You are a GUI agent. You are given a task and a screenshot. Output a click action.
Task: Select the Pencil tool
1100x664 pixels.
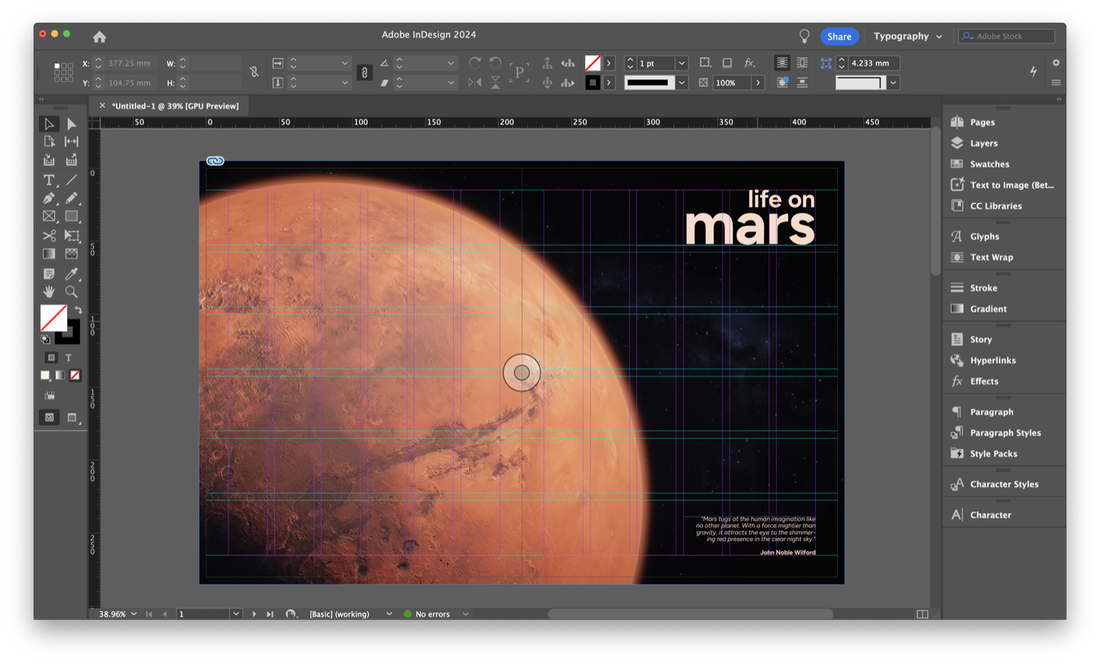click(72, 198)
